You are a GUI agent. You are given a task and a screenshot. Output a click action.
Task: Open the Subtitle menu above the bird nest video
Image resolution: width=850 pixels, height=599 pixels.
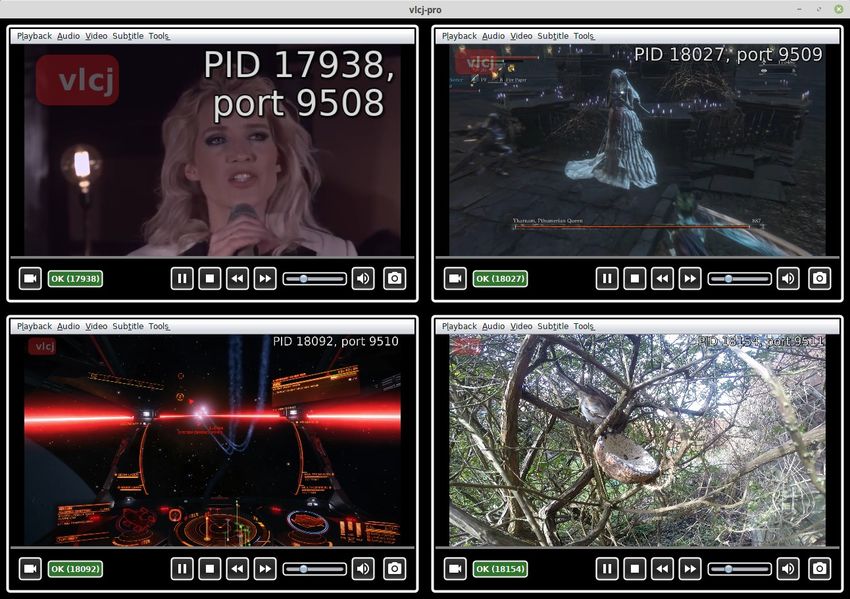(x=553, y=326)
